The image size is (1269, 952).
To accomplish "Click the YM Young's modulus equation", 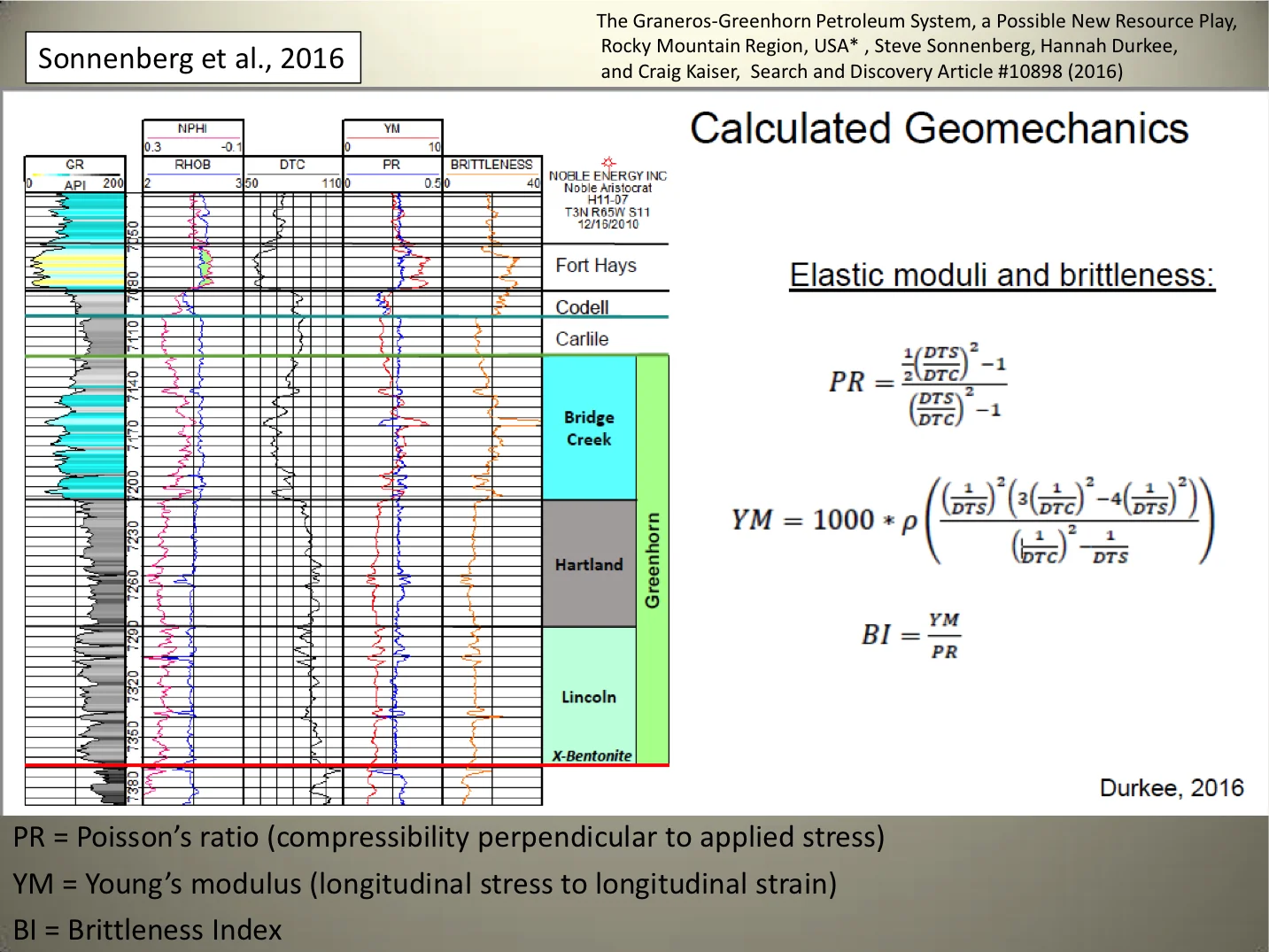I will (972, 521).
